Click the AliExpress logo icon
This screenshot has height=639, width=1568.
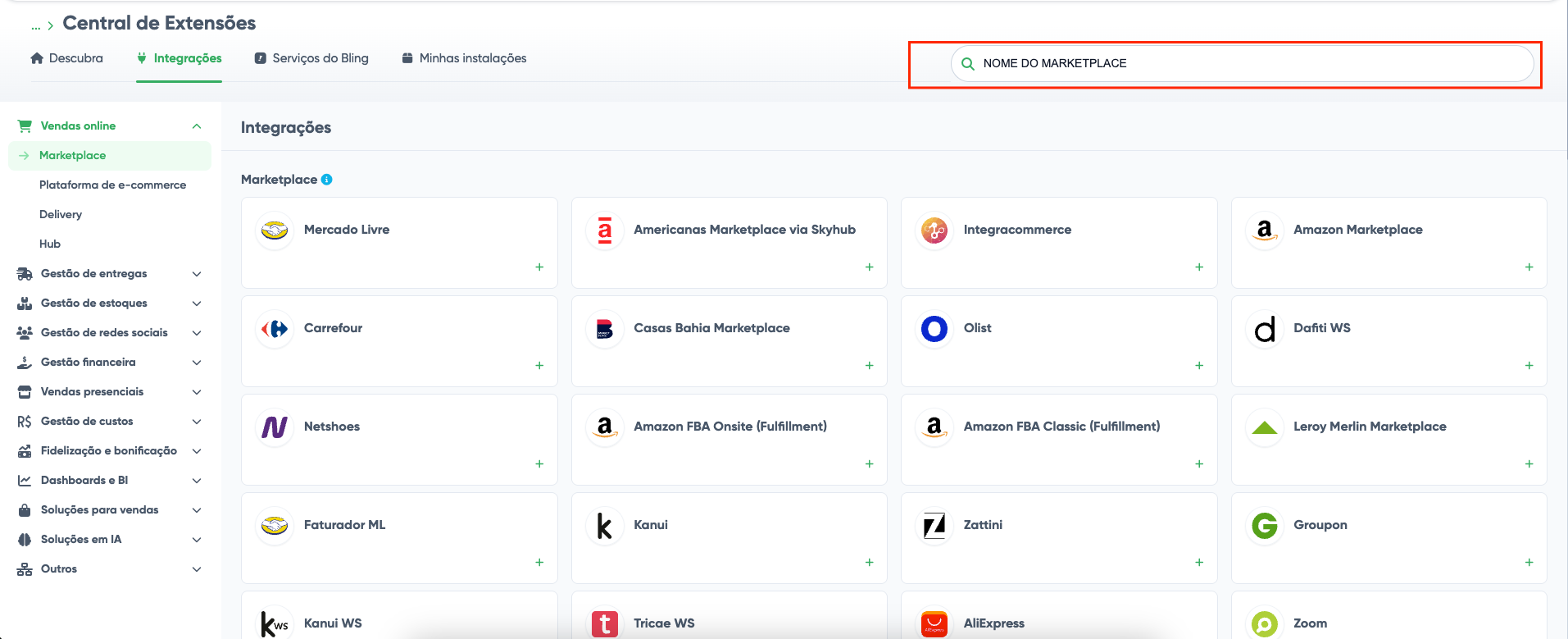click(934, 623)
